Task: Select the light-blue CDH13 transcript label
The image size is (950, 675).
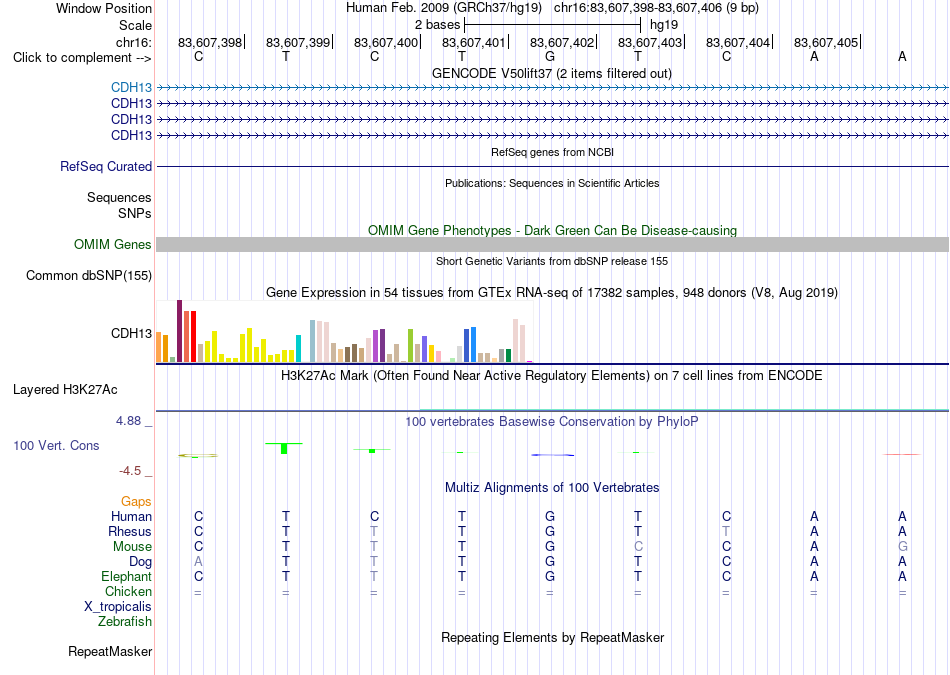Action: tap(131, 88)
